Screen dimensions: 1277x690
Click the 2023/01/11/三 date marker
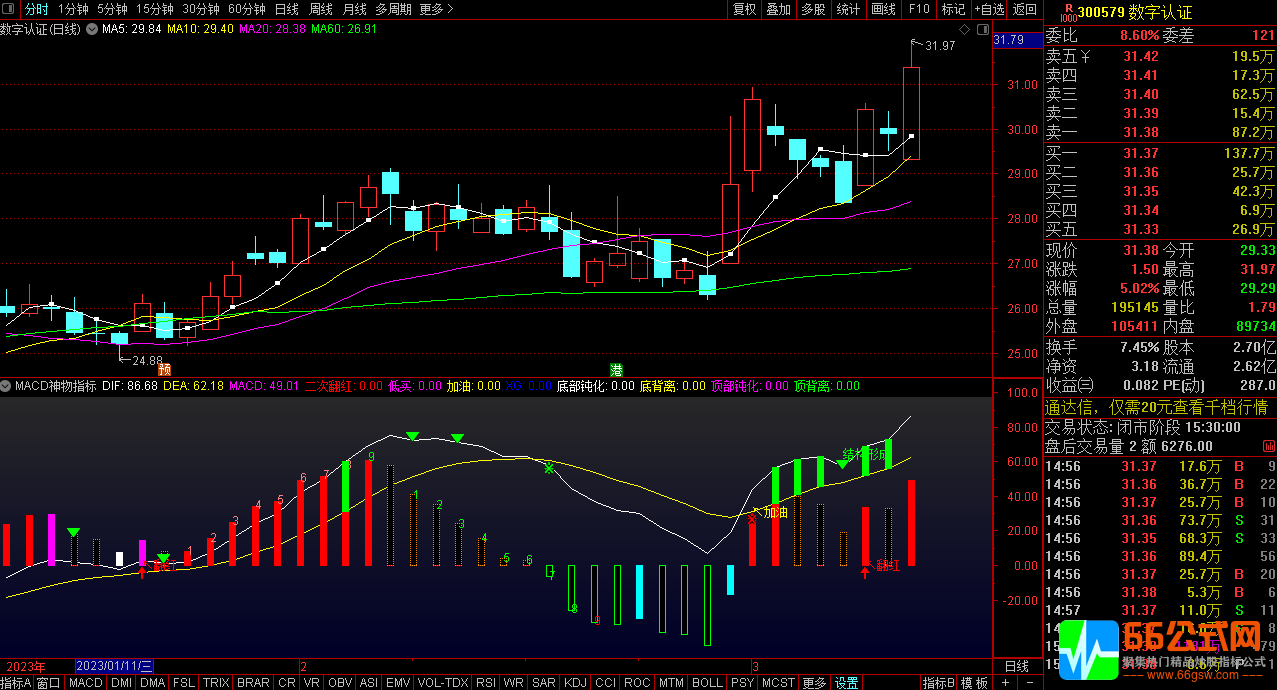click(114, 666)
